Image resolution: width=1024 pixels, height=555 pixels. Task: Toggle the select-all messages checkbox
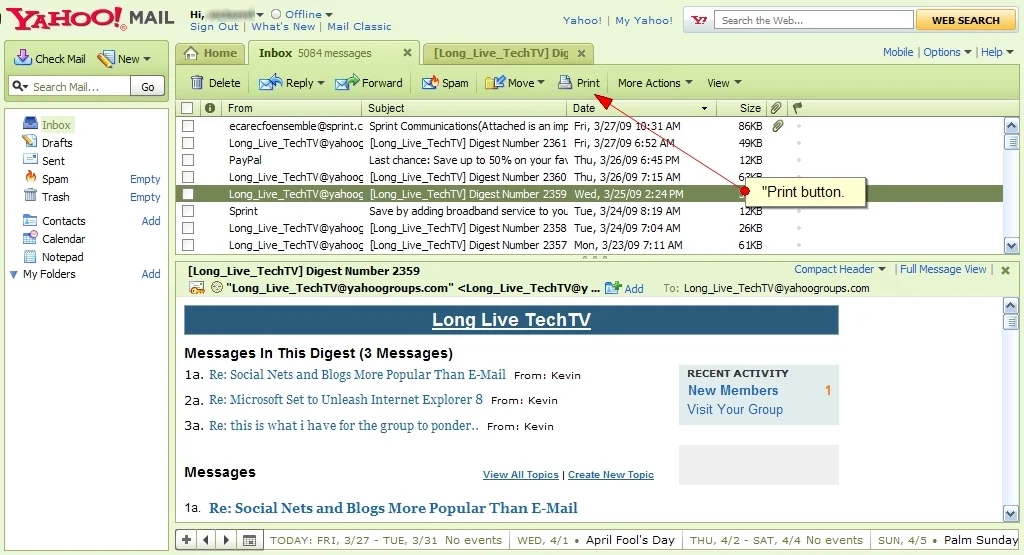pyautogui.click(x=187, y=108)
